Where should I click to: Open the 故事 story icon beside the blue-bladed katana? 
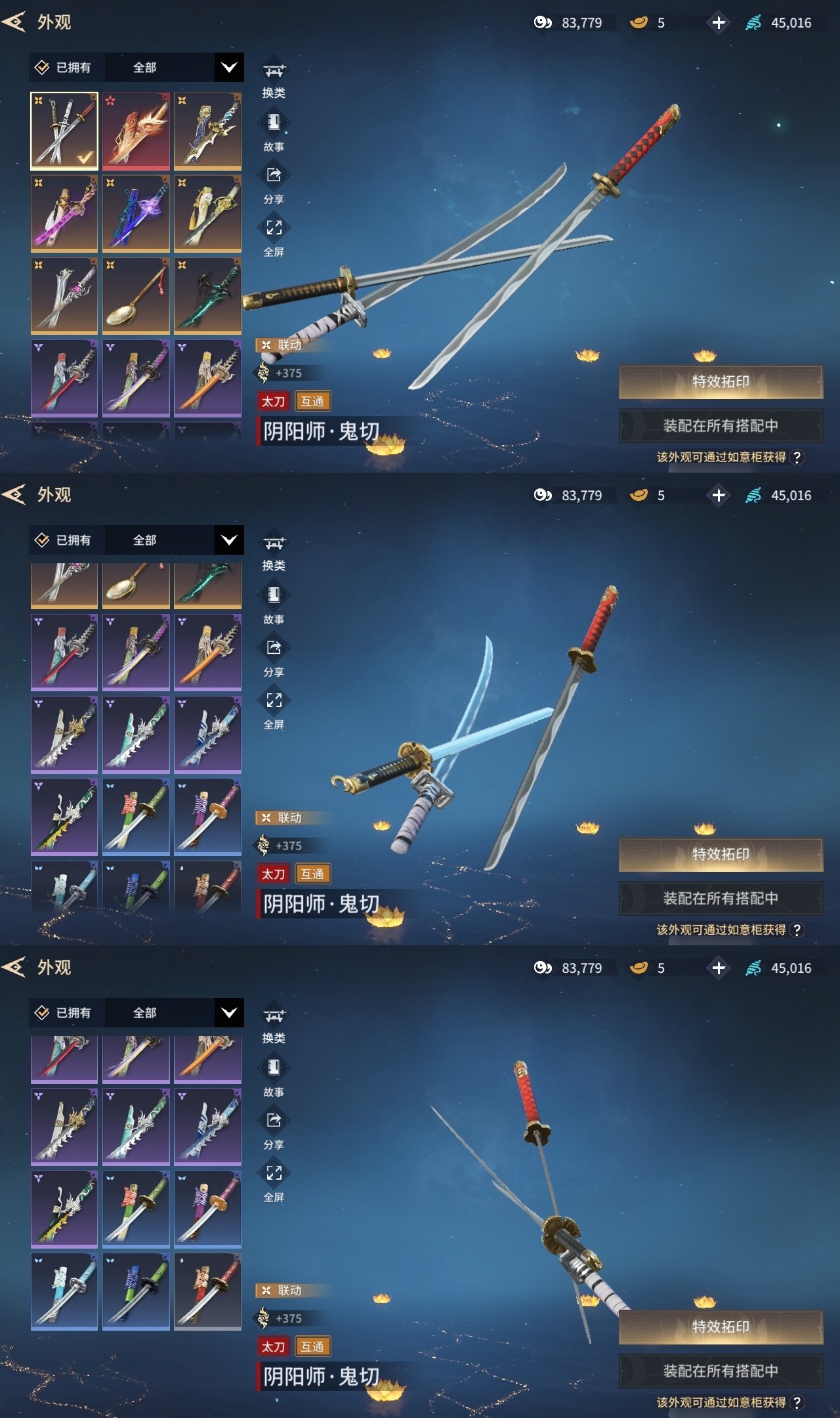(x=274, y=595)
